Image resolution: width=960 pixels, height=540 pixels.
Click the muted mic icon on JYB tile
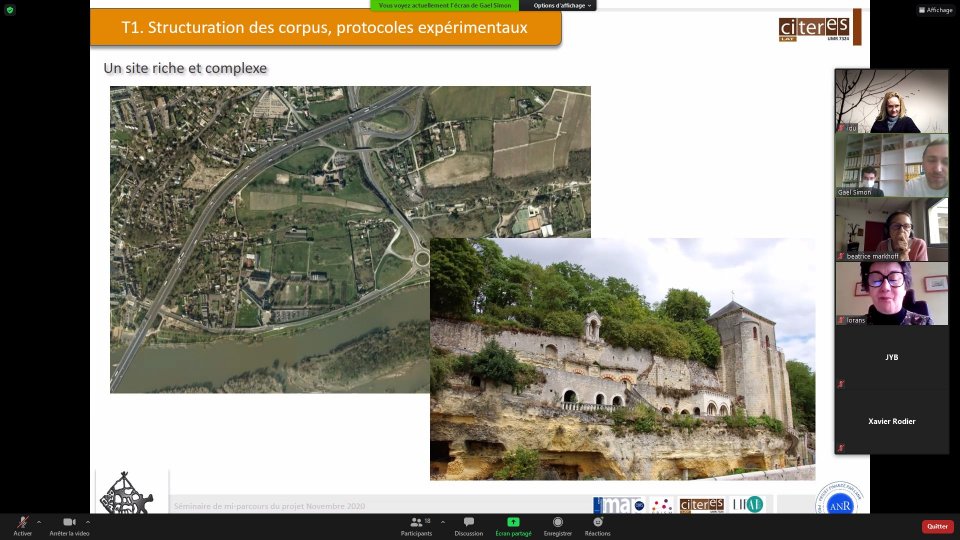point(841,384)
